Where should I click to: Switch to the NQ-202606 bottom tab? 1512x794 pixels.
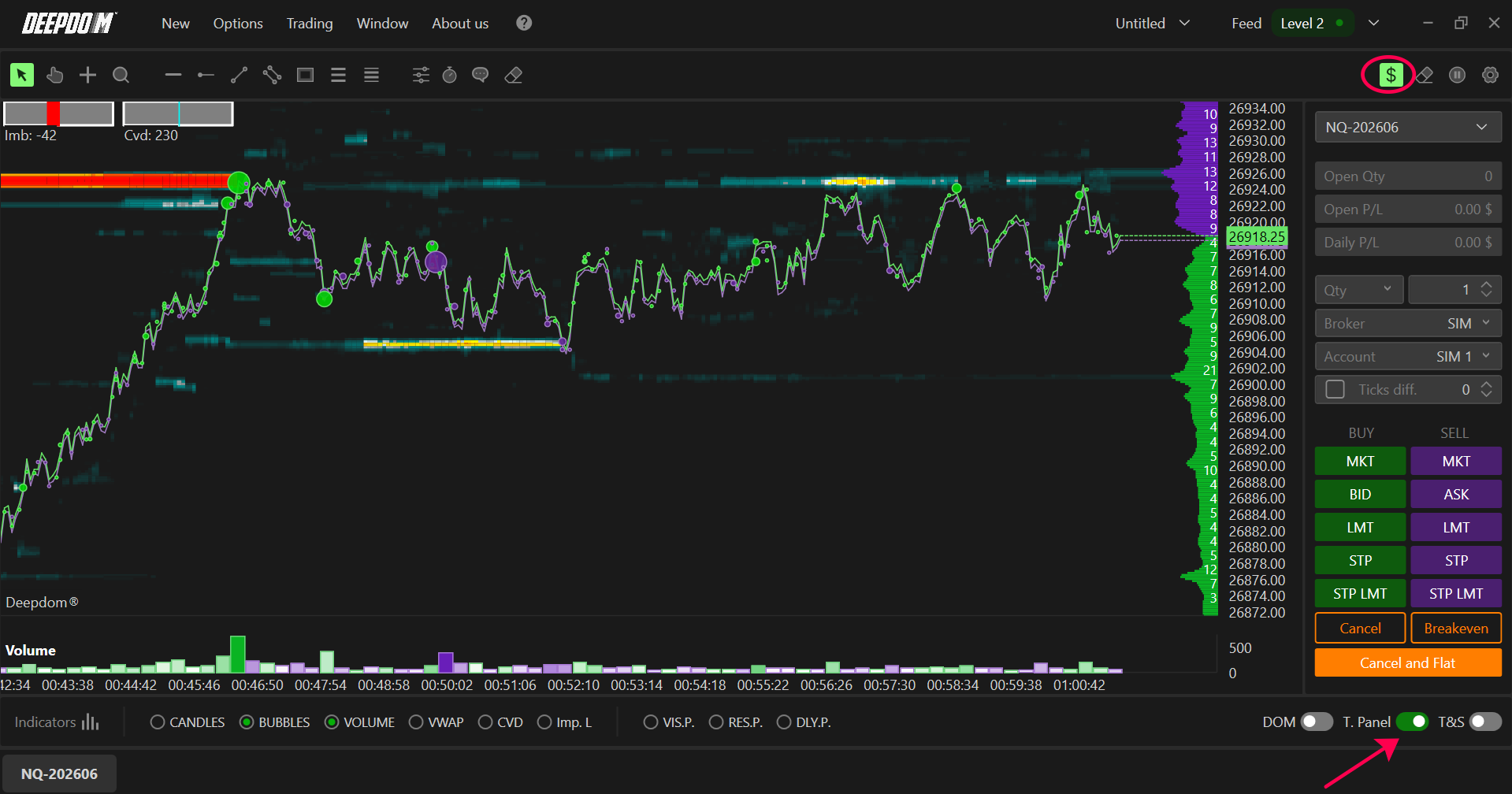click(x=59, y=774)
